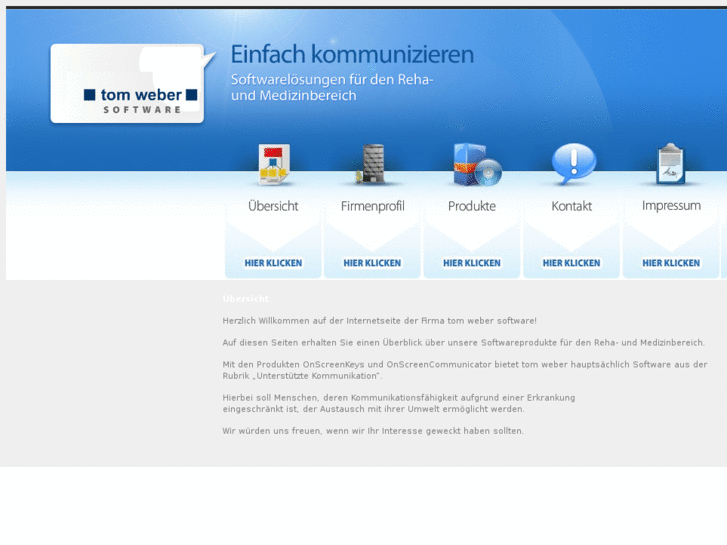Click the faded Übersicht content heading
This screenshot has height=545, width=727.
click(x=246, y=299)
